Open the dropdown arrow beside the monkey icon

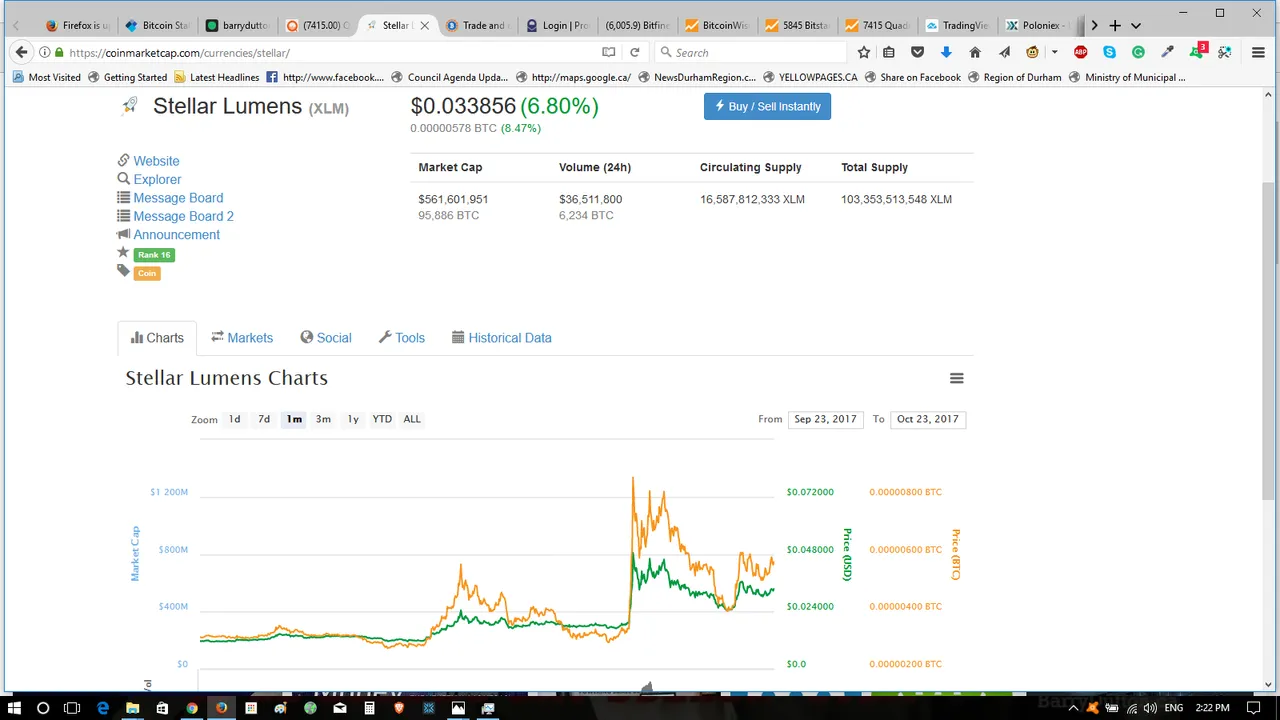(x=1054, y=52)
